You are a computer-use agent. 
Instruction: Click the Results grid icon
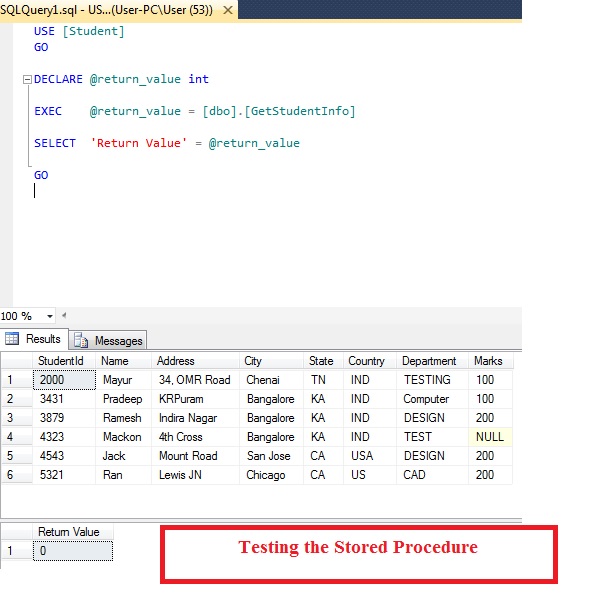12,339
